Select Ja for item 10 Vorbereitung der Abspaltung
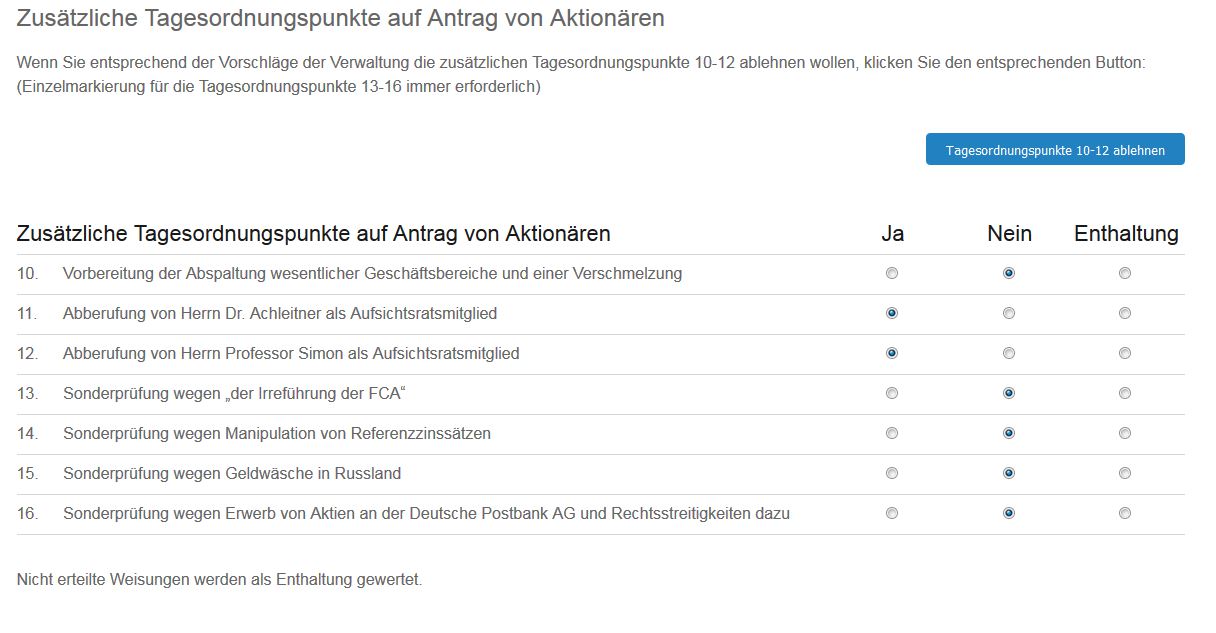The image size is (1216, 633). click(x=891, y=272)
